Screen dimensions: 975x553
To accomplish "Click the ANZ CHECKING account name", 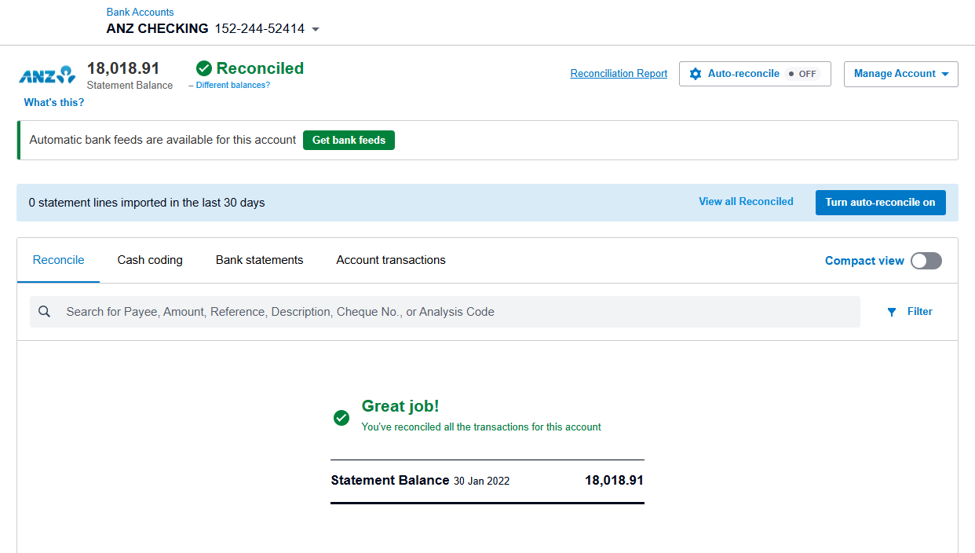I will pyautogui.click(x=157, y=29).
